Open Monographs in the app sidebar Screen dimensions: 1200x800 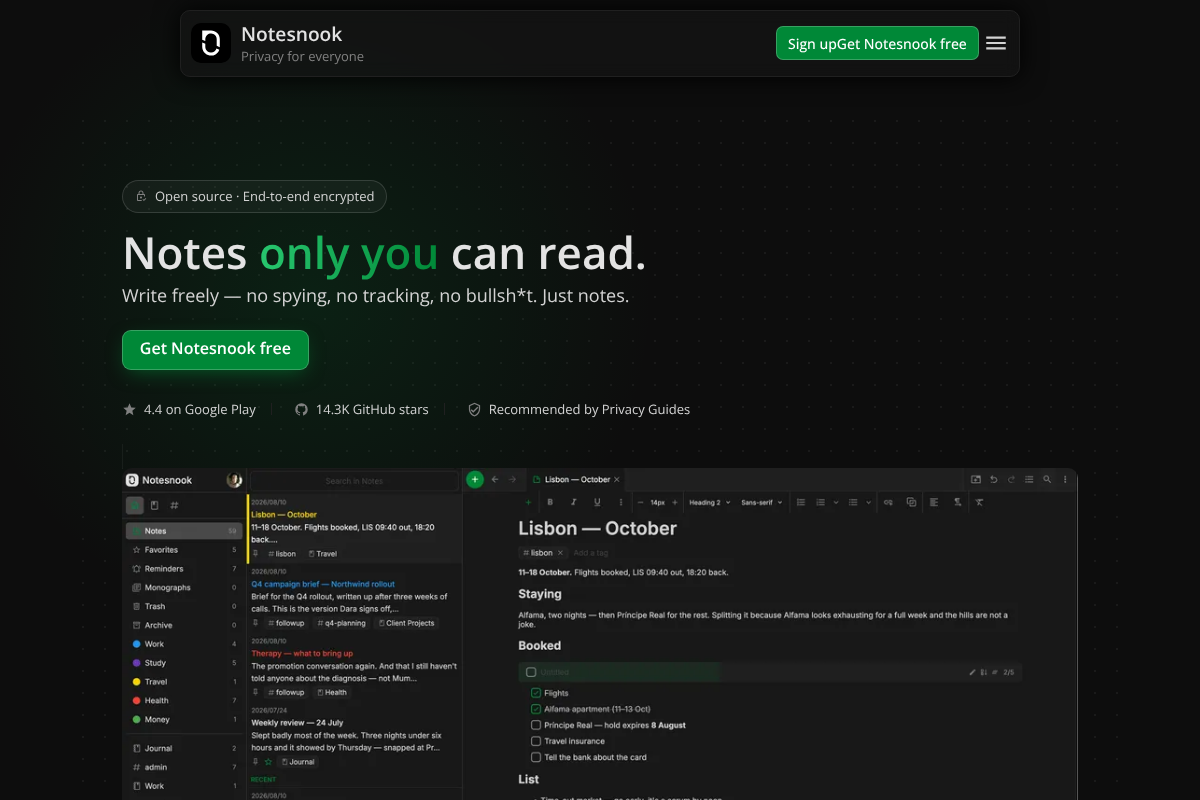point(182,588)
